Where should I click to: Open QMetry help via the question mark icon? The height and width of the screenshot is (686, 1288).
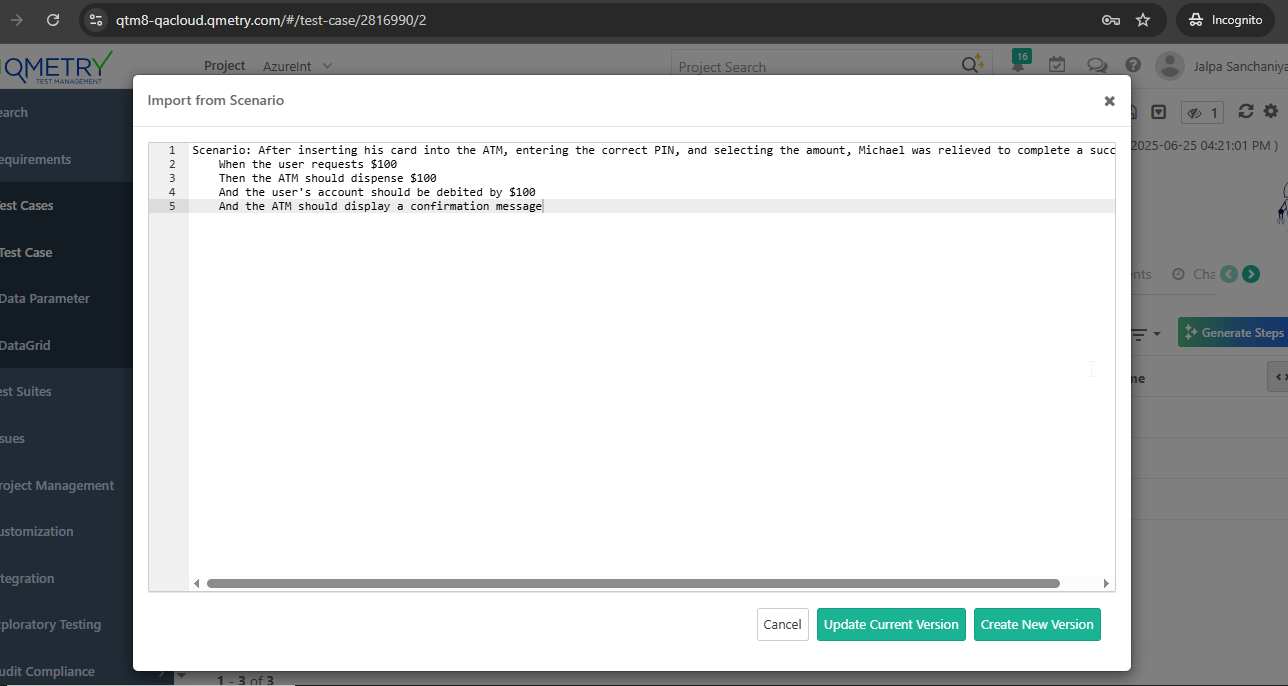click(x=1132, y=66)
